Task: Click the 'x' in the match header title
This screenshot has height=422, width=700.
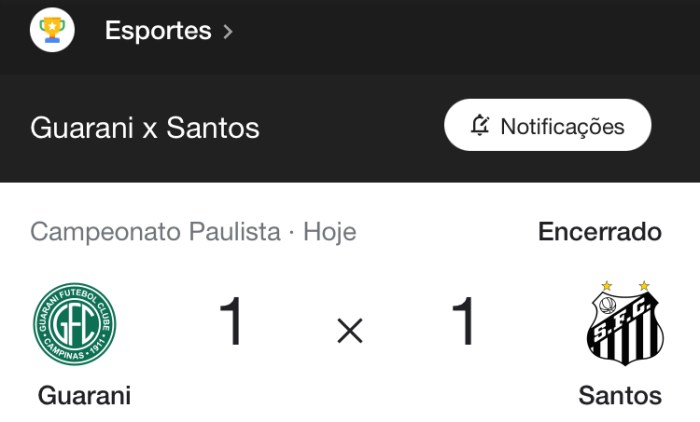Action: click(149, 129)
